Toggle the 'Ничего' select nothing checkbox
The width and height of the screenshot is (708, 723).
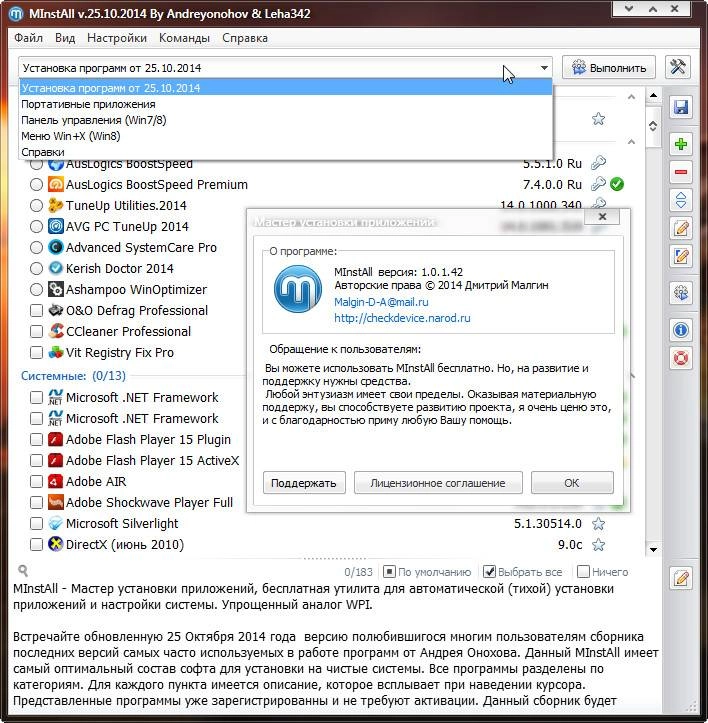pos(583,572)
